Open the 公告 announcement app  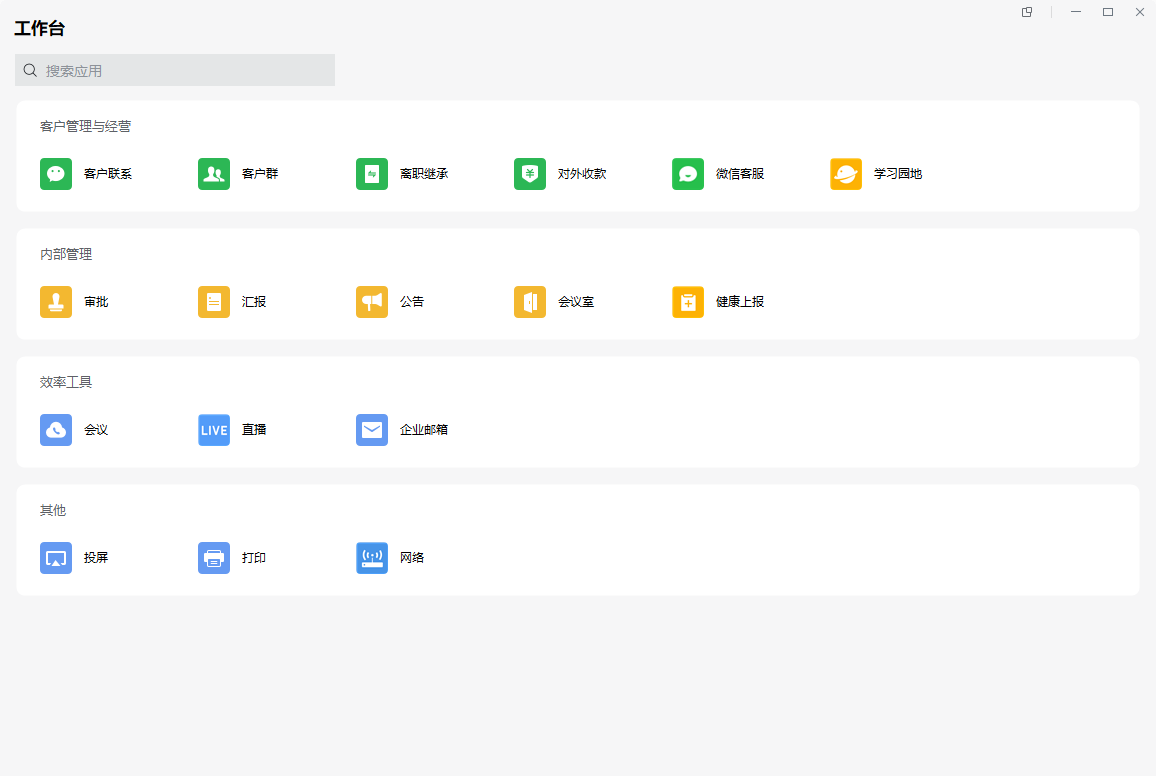pyautogui.click(x=372, y=302)
